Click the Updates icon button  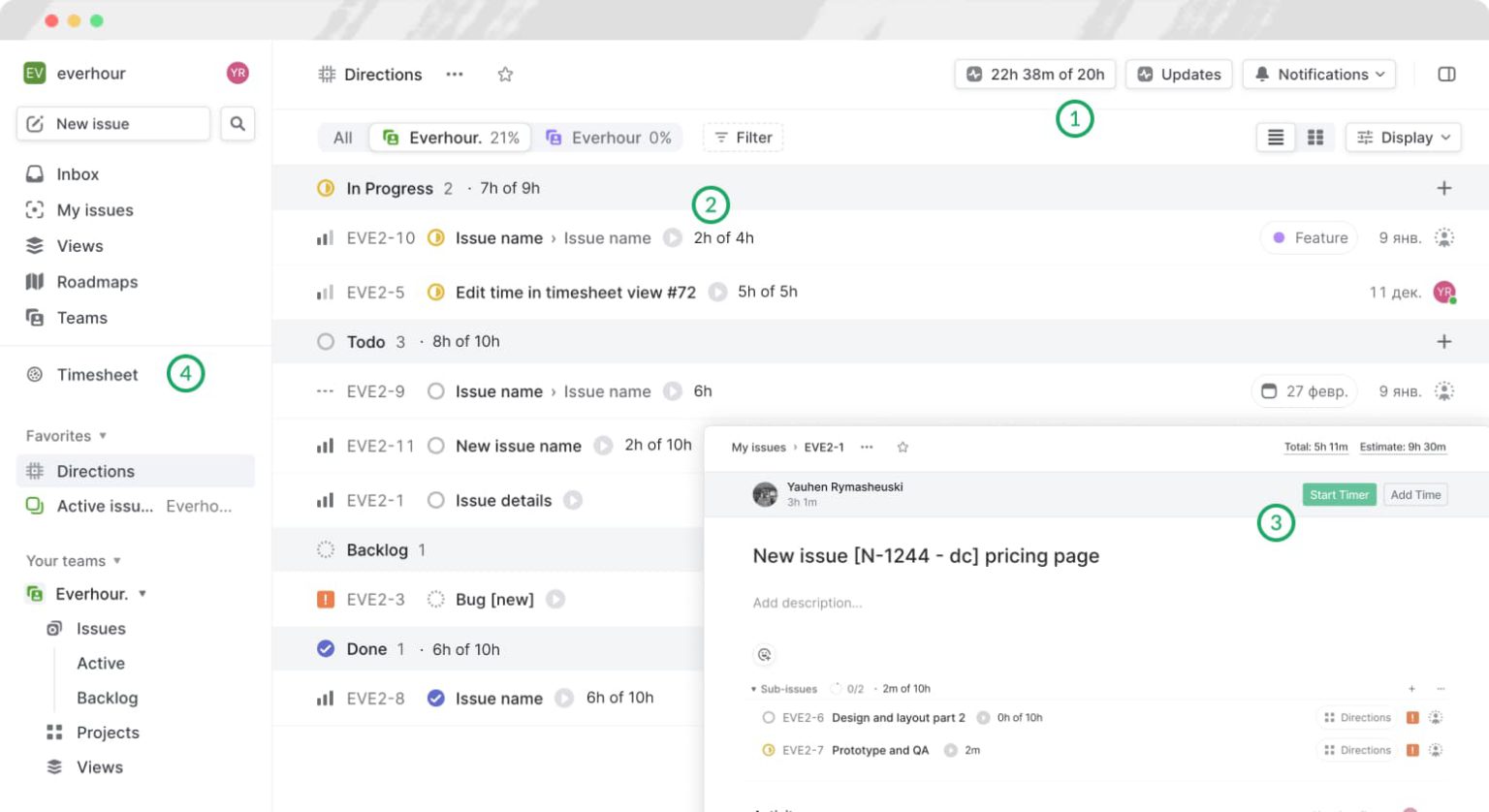pyautogui.click(x=1179, y=74)
